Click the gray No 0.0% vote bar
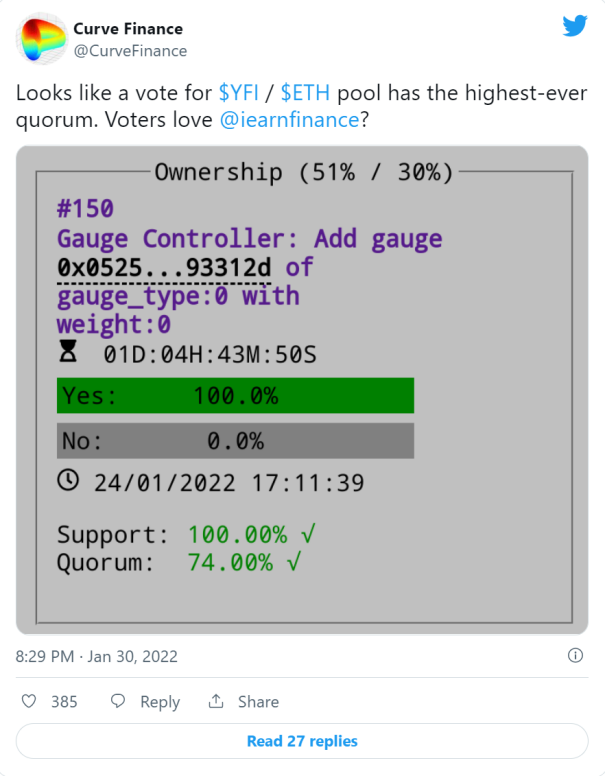 pos(235,441)
